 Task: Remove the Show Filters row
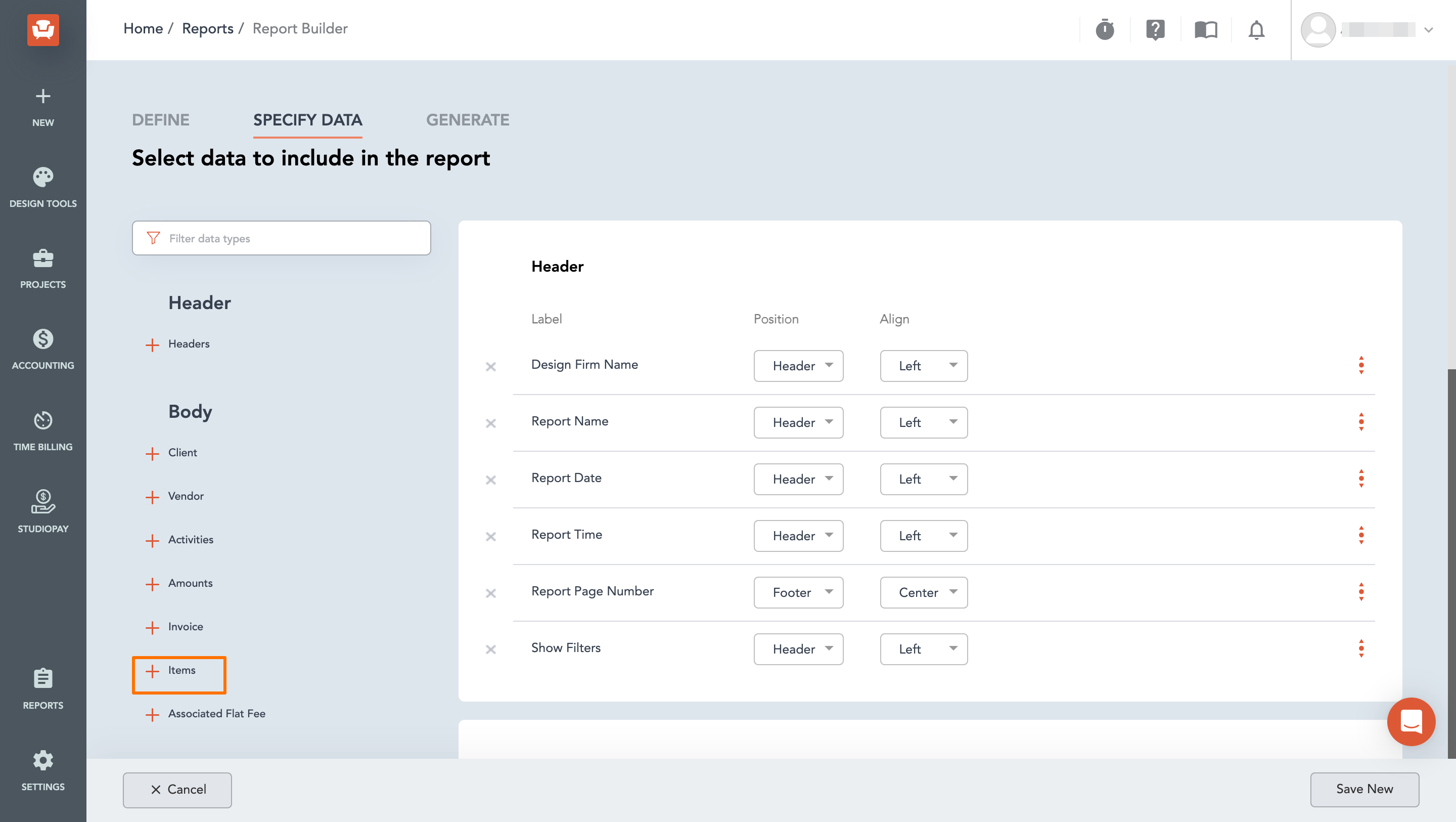tap(490, 650)
